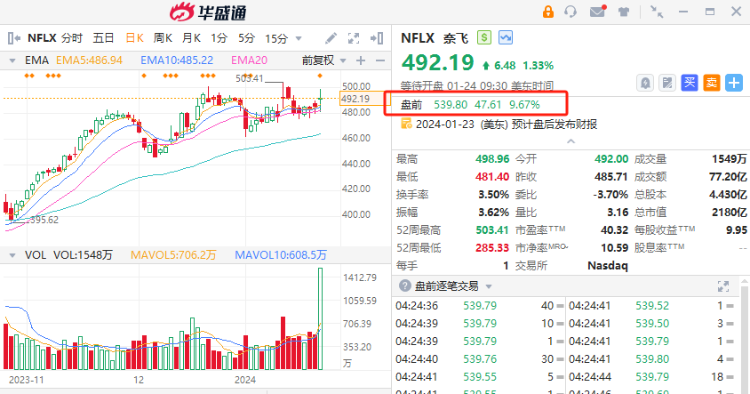Click the orange lock icon in title bar
The width and height of the screenshot is (750, 394).
(x=548, y=11)
